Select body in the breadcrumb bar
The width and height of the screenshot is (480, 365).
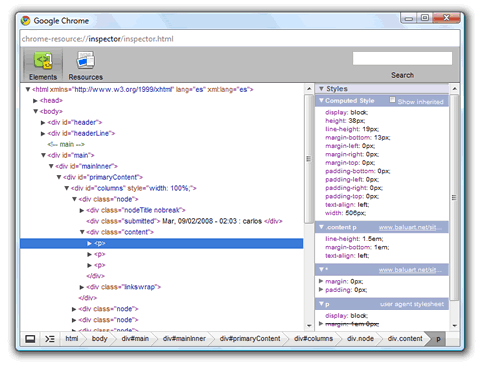(x=99, y=338)
